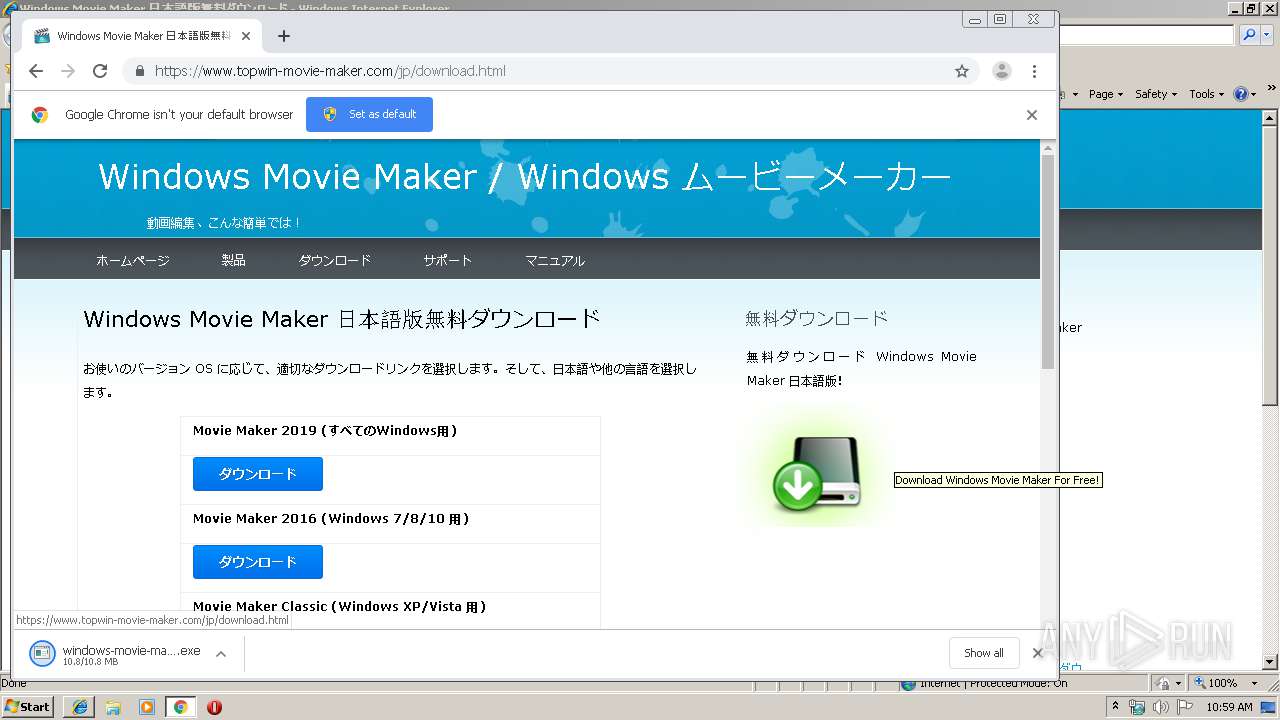Screen dimensions: 1280x720
Task: Open downloaded windows-movie-ma...exe file
Action: [x=115, y=654]
